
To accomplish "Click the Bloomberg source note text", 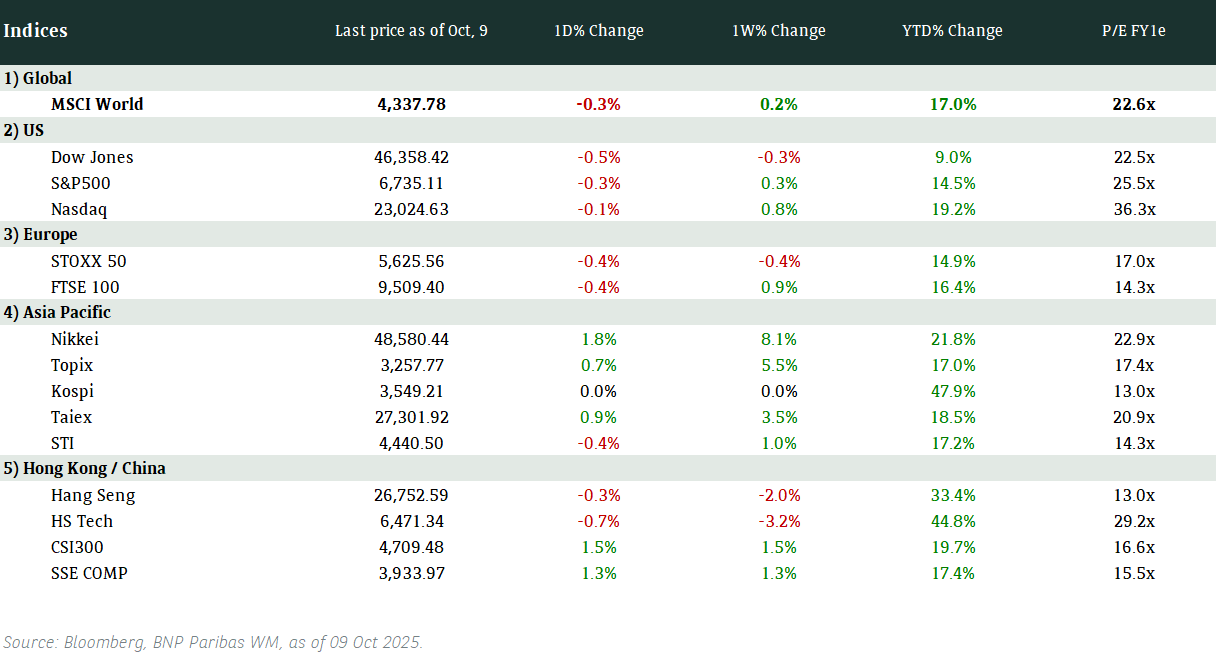I will pos(213,642).
